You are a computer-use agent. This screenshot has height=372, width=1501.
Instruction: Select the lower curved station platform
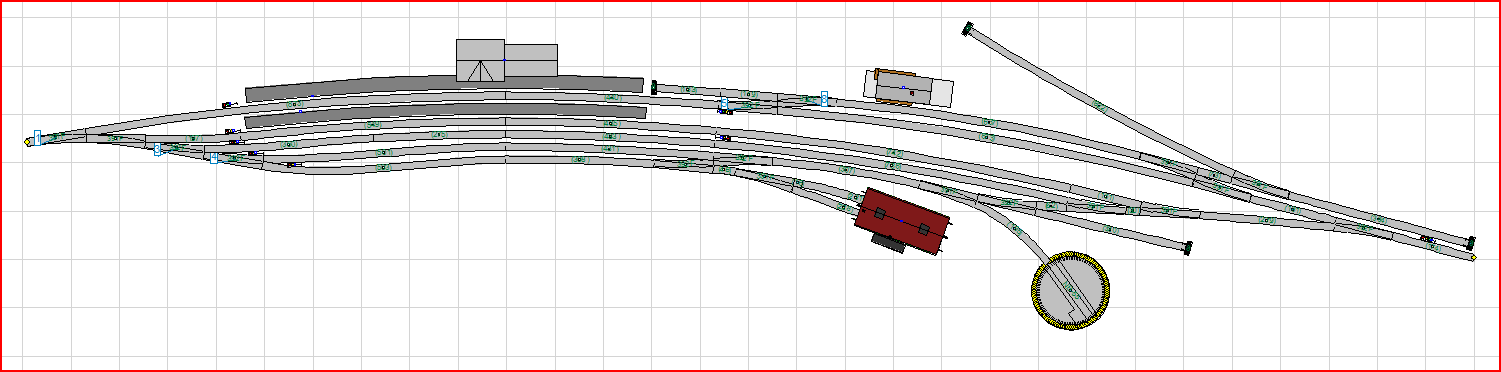[446, 115]
